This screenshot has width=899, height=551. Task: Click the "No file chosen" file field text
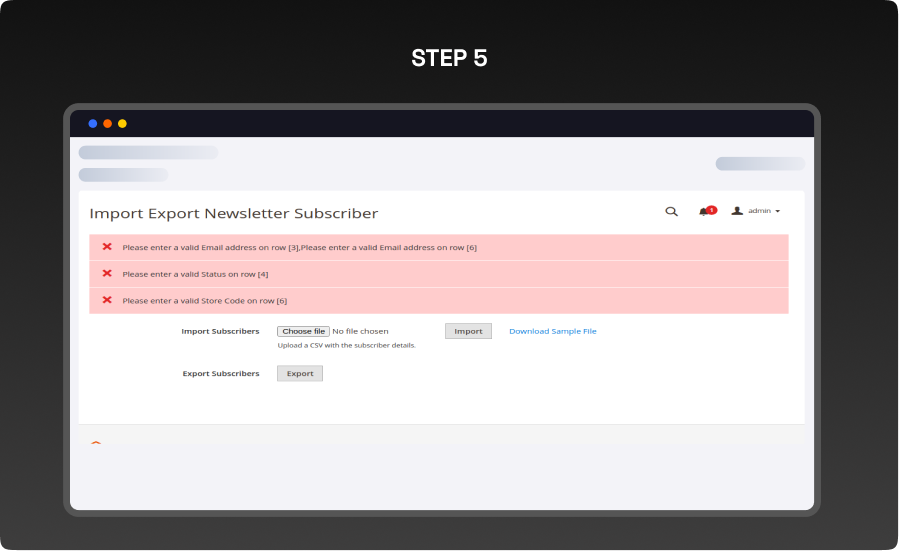(x=360, y=331)
